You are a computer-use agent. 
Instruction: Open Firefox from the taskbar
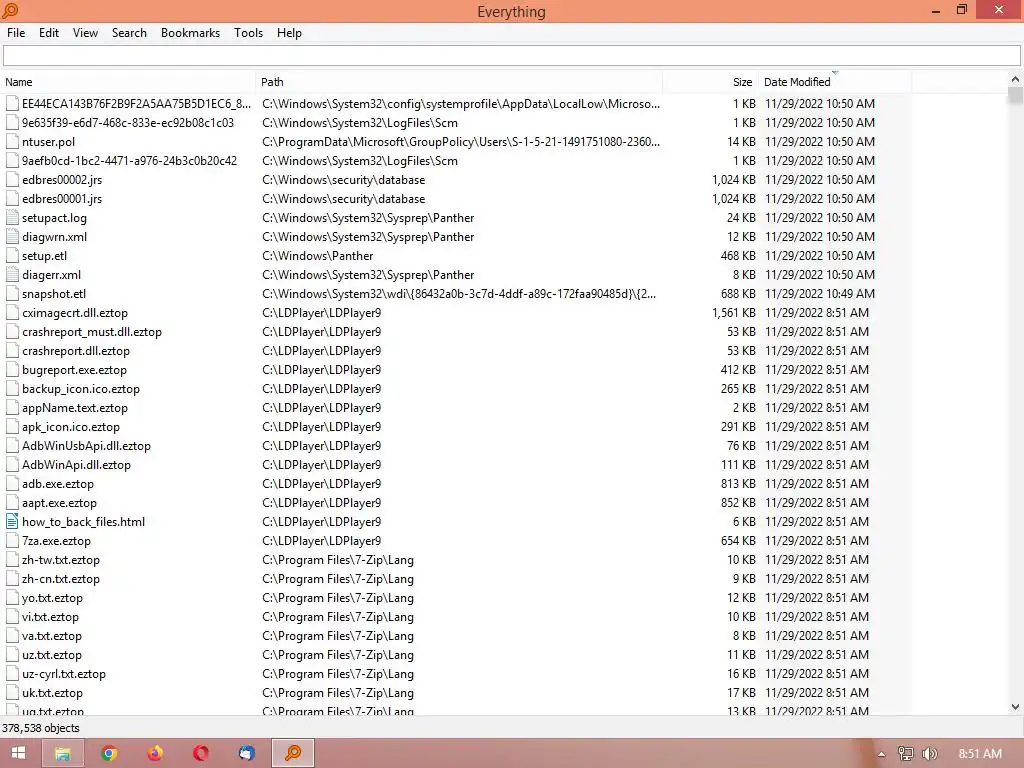[x=155, y=753]
